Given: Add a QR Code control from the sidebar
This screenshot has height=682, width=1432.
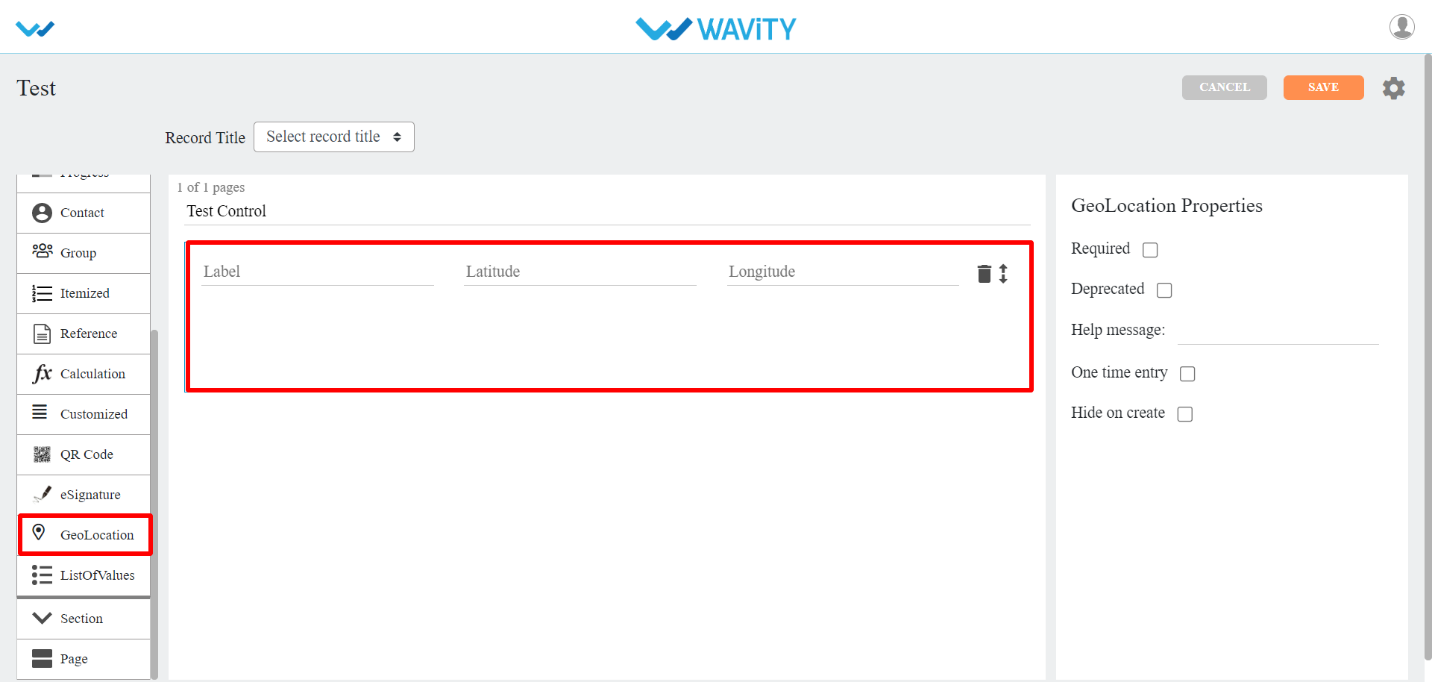Looking at the screenshot, I should click(x=83, y=454).
